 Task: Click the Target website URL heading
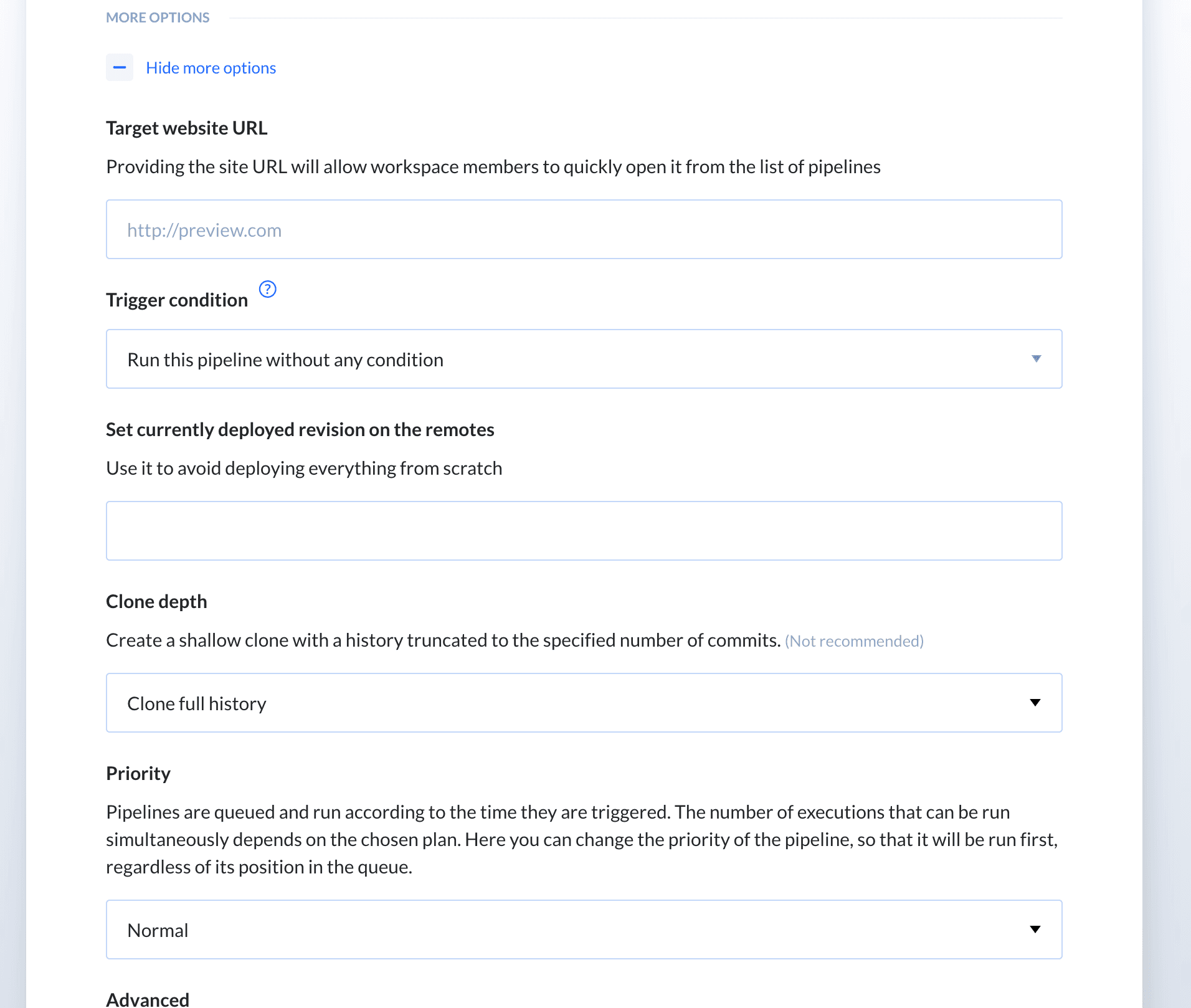pyautogui.click(x=187, y=128)
